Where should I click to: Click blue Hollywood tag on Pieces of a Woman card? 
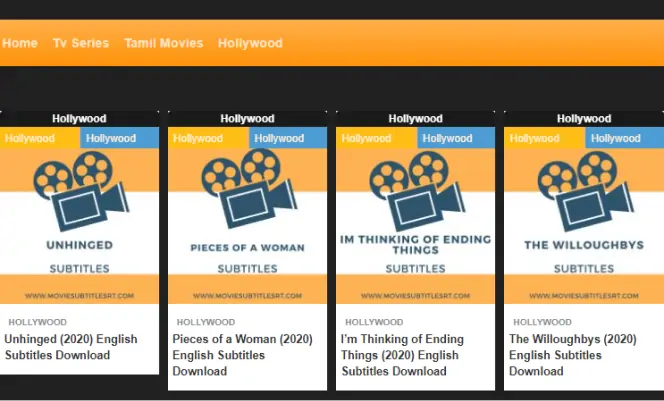[288, 138]
